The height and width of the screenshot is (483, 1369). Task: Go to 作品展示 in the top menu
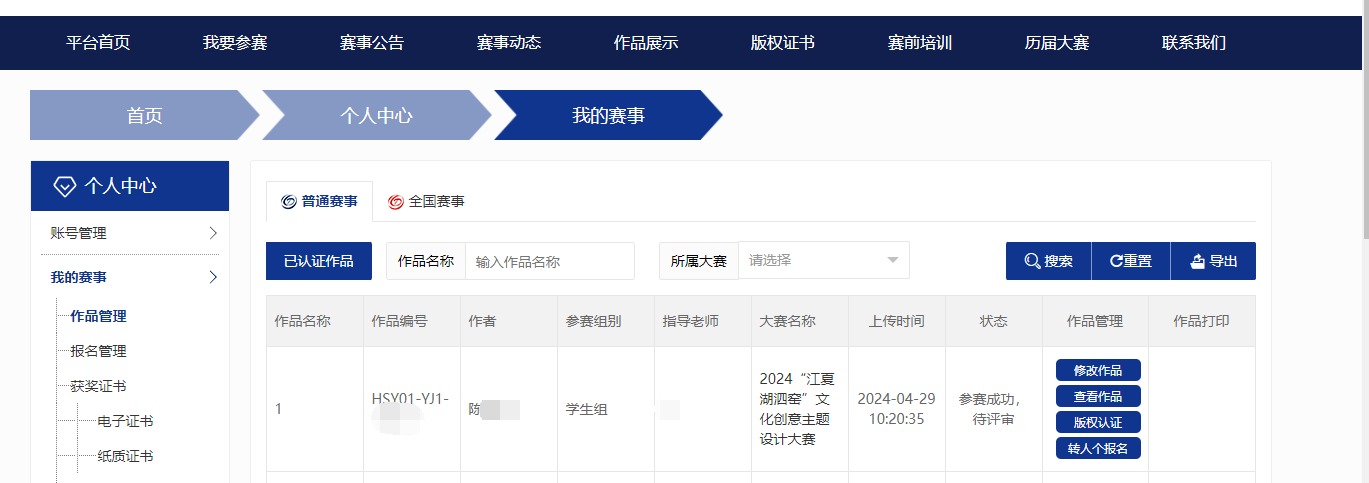[646, 43]
